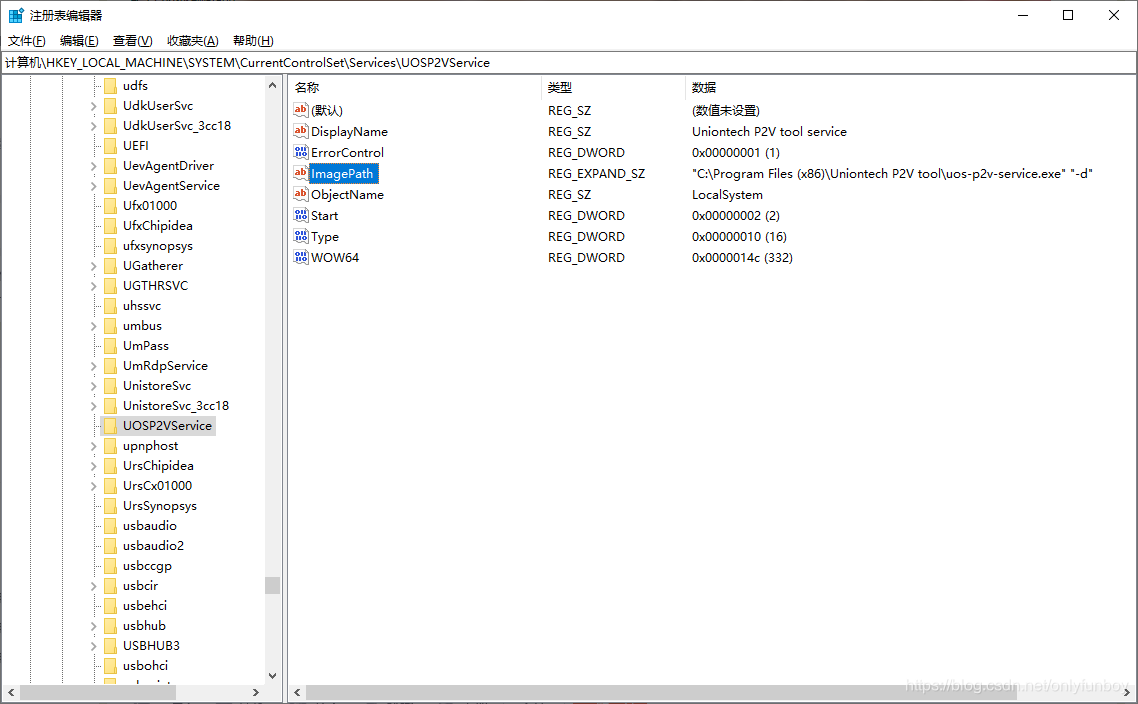Click tree pane horizontal scroll right arrow
This screenshot has height=704, width=1138.
coord(255,692)
